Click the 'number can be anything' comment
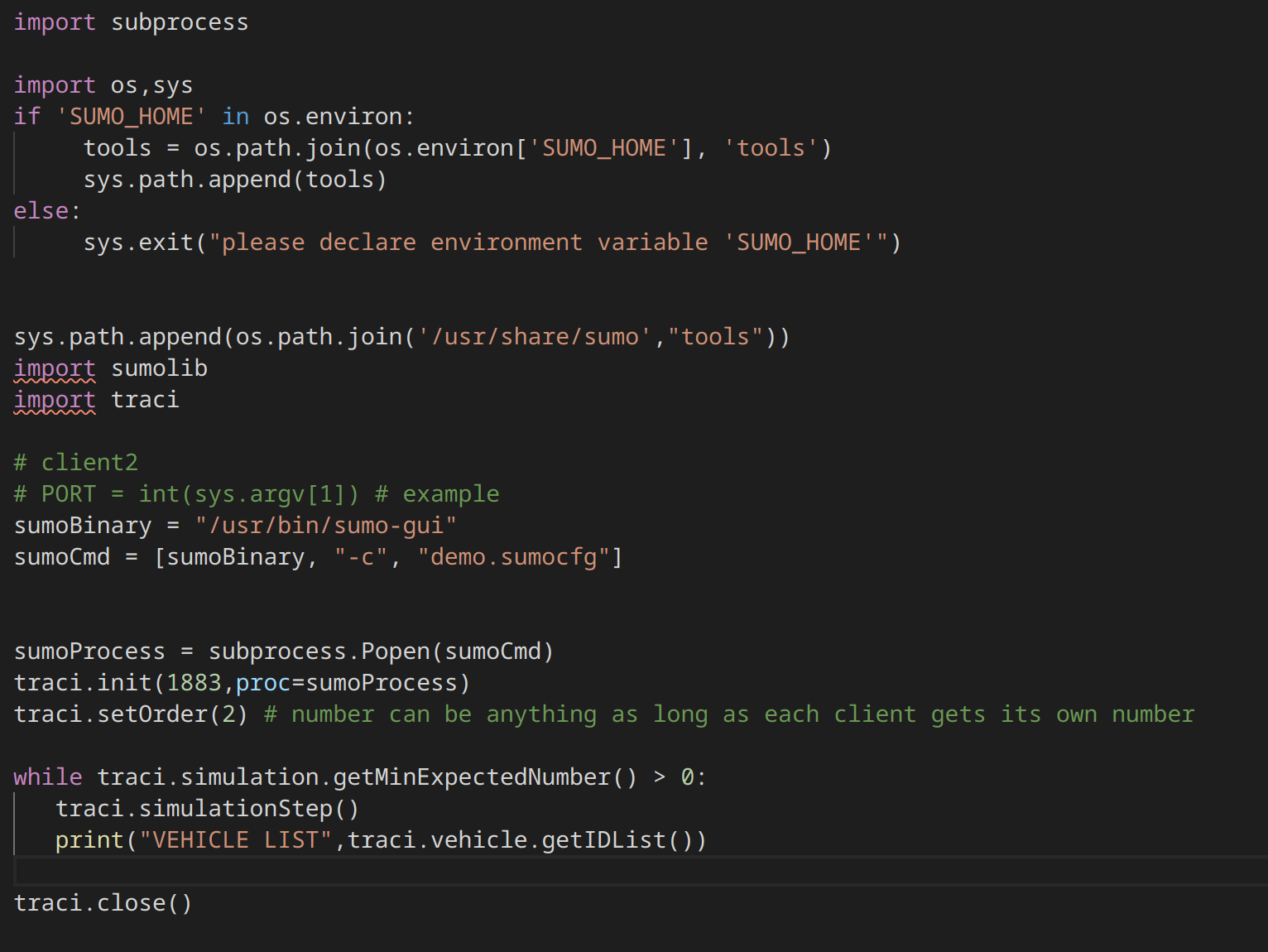This screenshot has width=1268, height=952. [x=729, y=714]
